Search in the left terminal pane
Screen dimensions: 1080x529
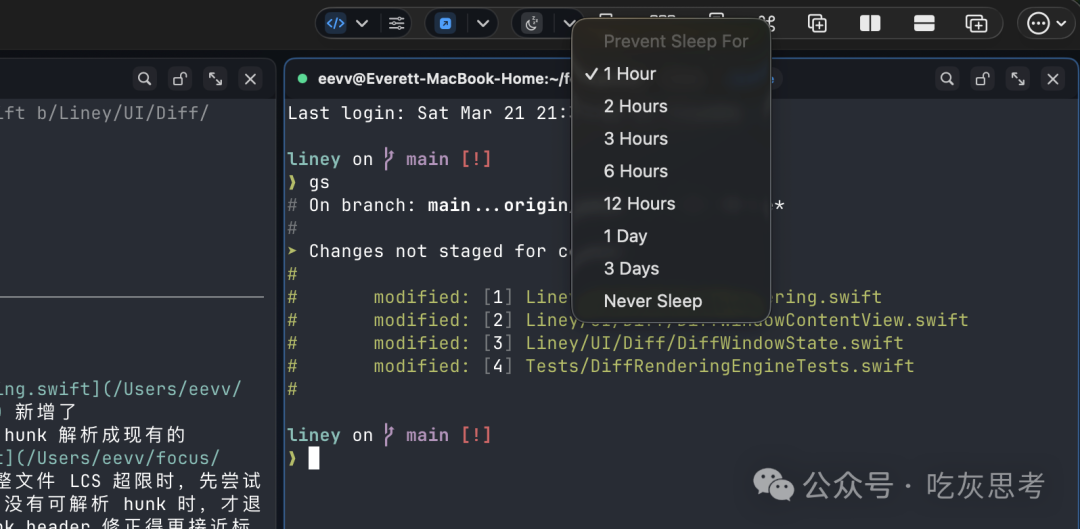(x=145, y=79)
